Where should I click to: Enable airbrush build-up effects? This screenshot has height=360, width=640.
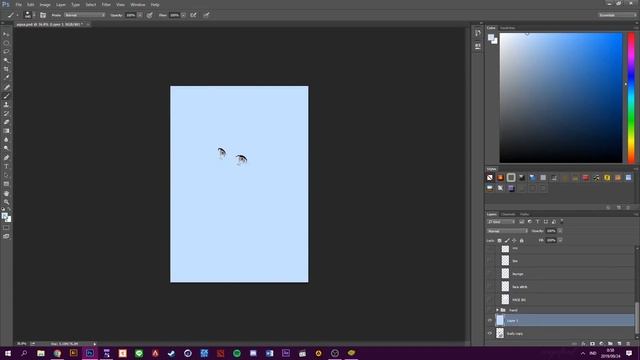193,15
